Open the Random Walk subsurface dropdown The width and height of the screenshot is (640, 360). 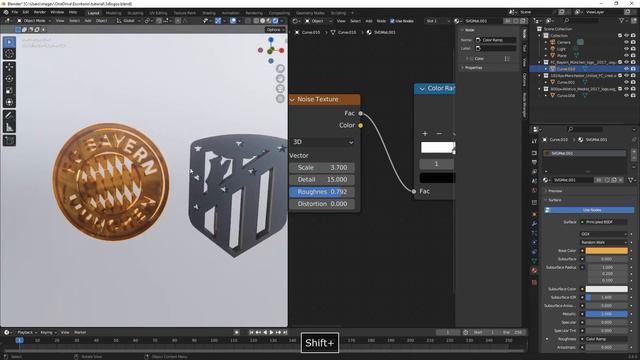point(603,242)
